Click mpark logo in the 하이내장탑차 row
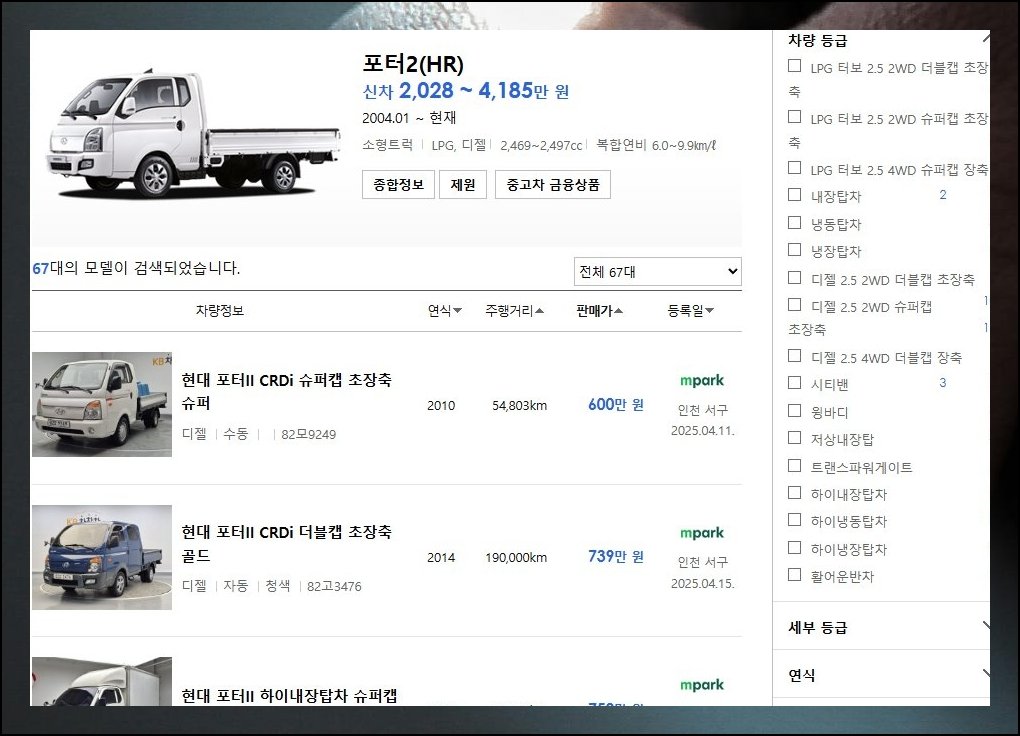The height and width of the screenshot is (736, 1020). pyautogui.click(x=702, y=685)
